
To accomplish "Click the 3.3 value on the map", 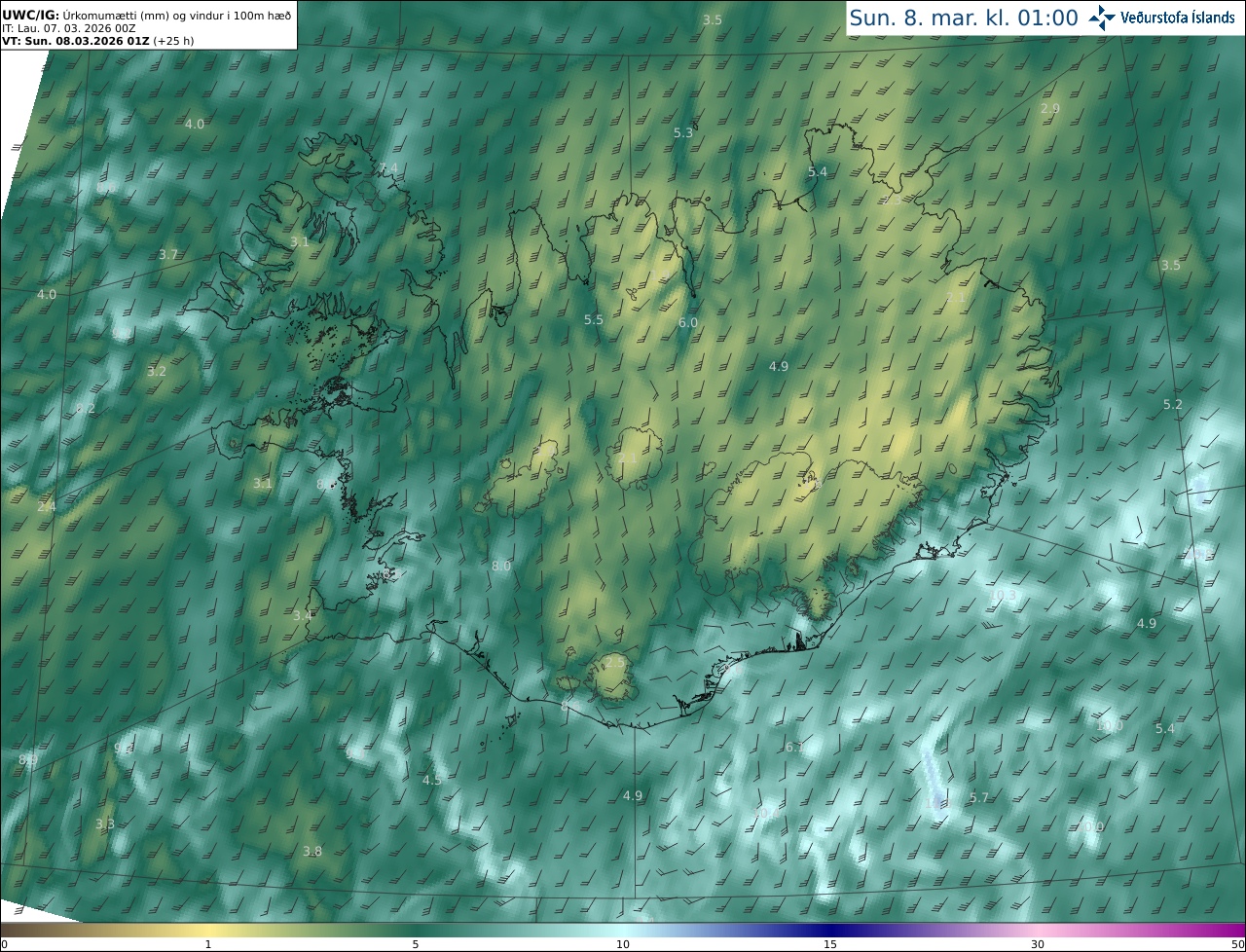I will coord(105,824).
